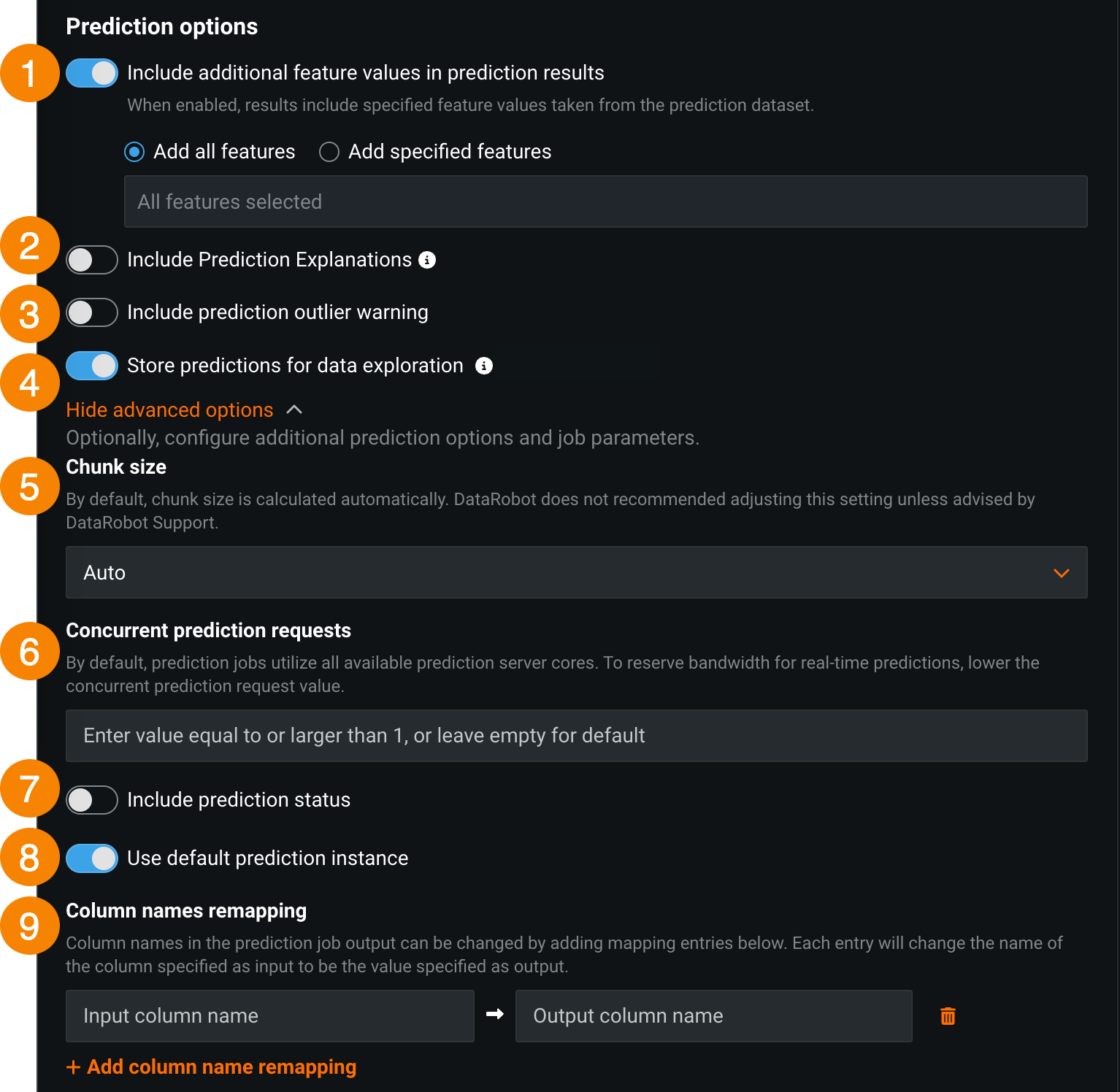The height and width of the screenshot is (1092, 1120).
Task: Click Add column name remapping link
Action: (212, 1067)
